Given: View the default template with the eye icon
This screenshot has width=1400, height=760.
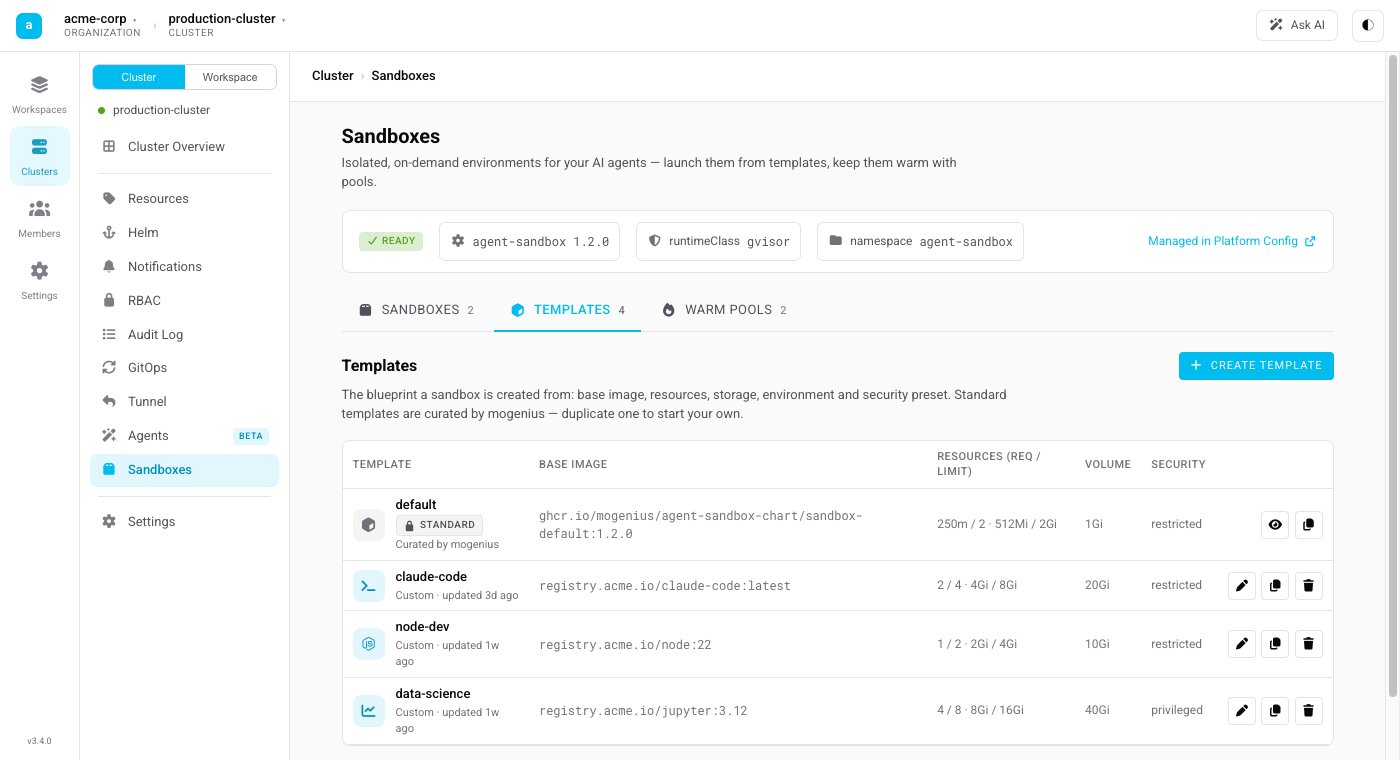Looking at the screenshot, I should (1274, 524).
